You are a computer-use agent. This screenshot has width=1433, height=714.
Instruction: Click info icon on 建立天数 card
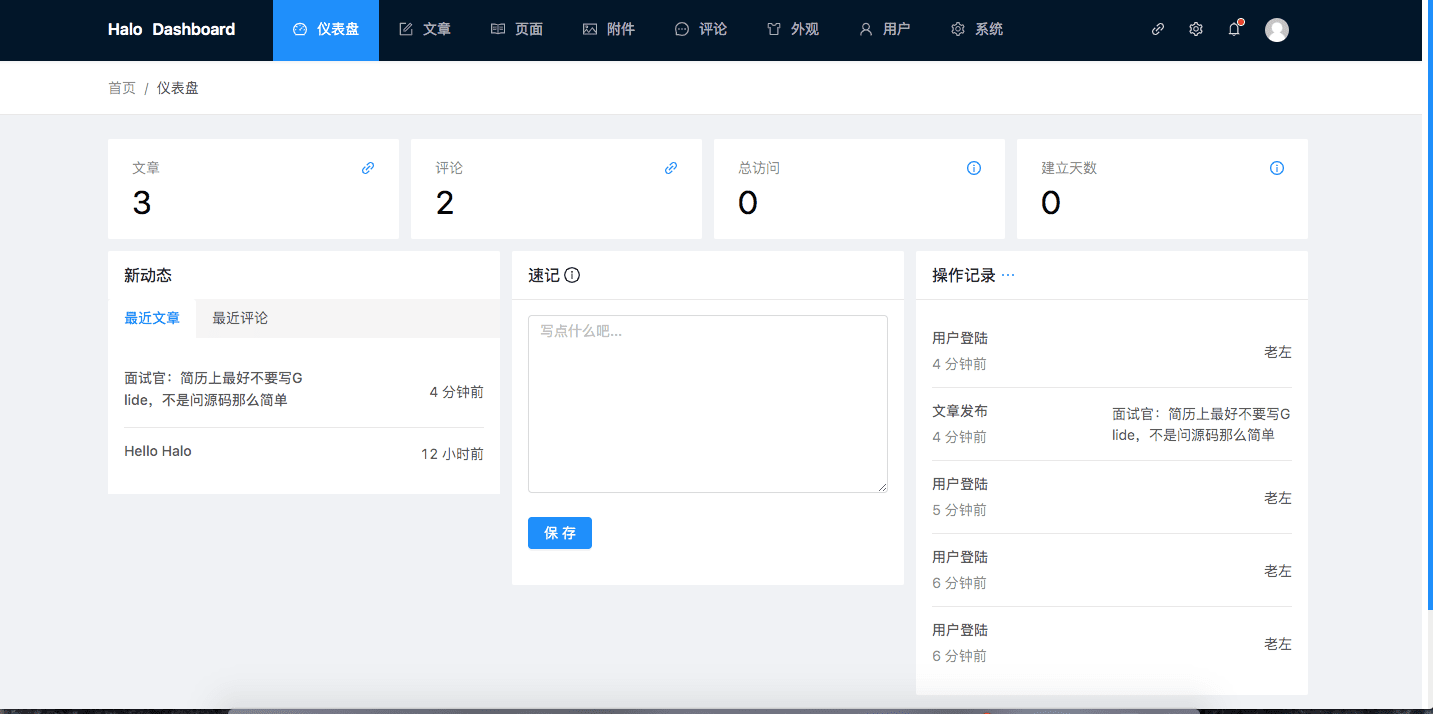pos(1277,168)
